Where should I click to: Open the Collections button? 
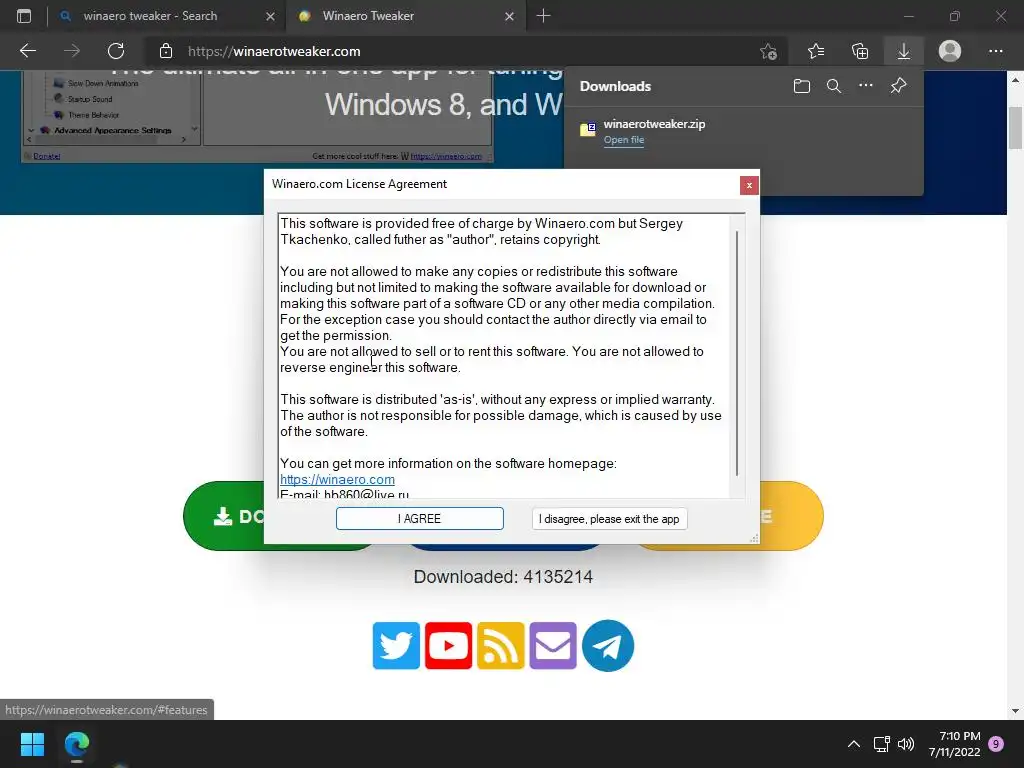click(860, 51)
